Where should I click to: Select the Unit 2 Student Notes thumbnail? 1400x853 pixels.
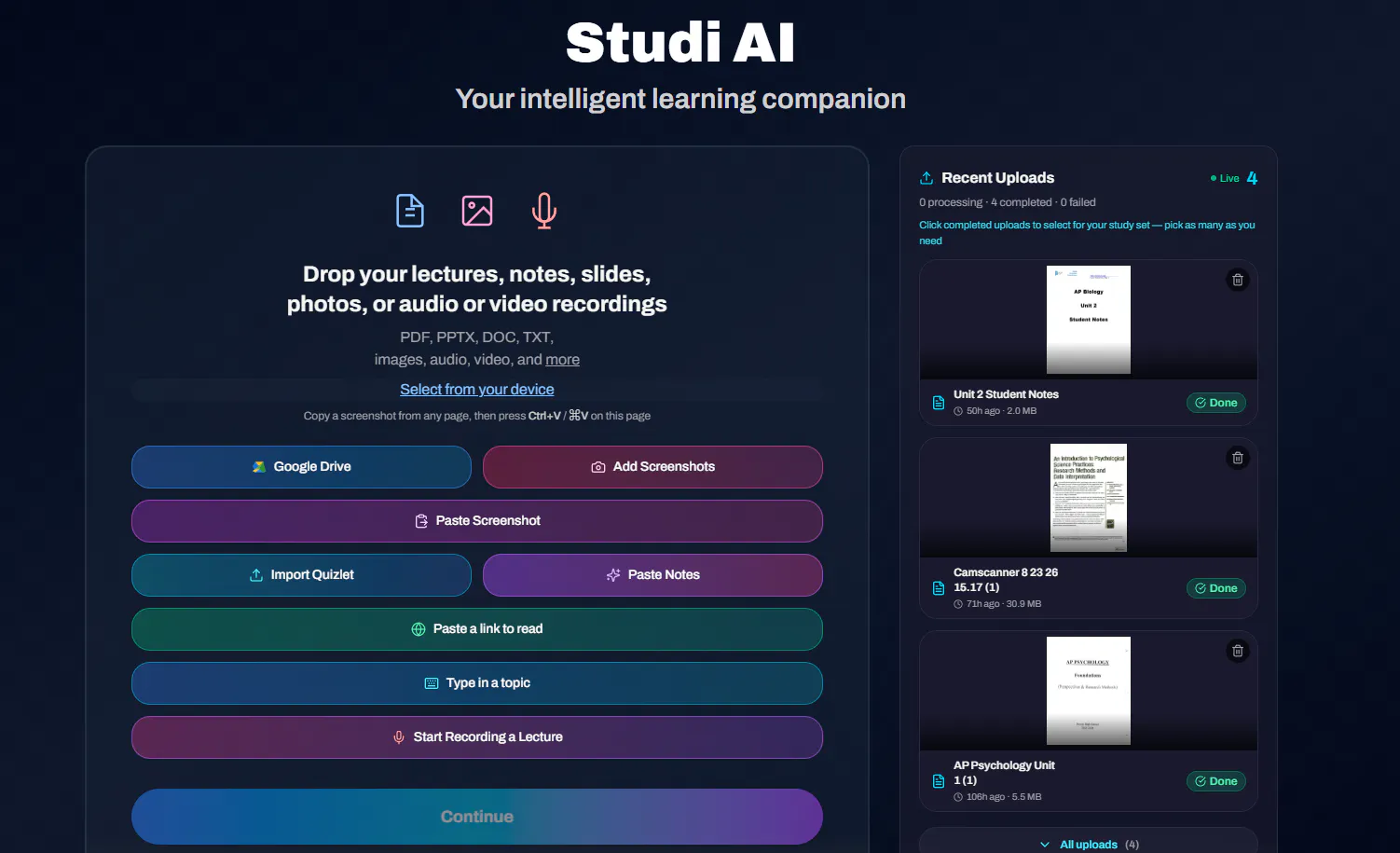point(1089,320)
